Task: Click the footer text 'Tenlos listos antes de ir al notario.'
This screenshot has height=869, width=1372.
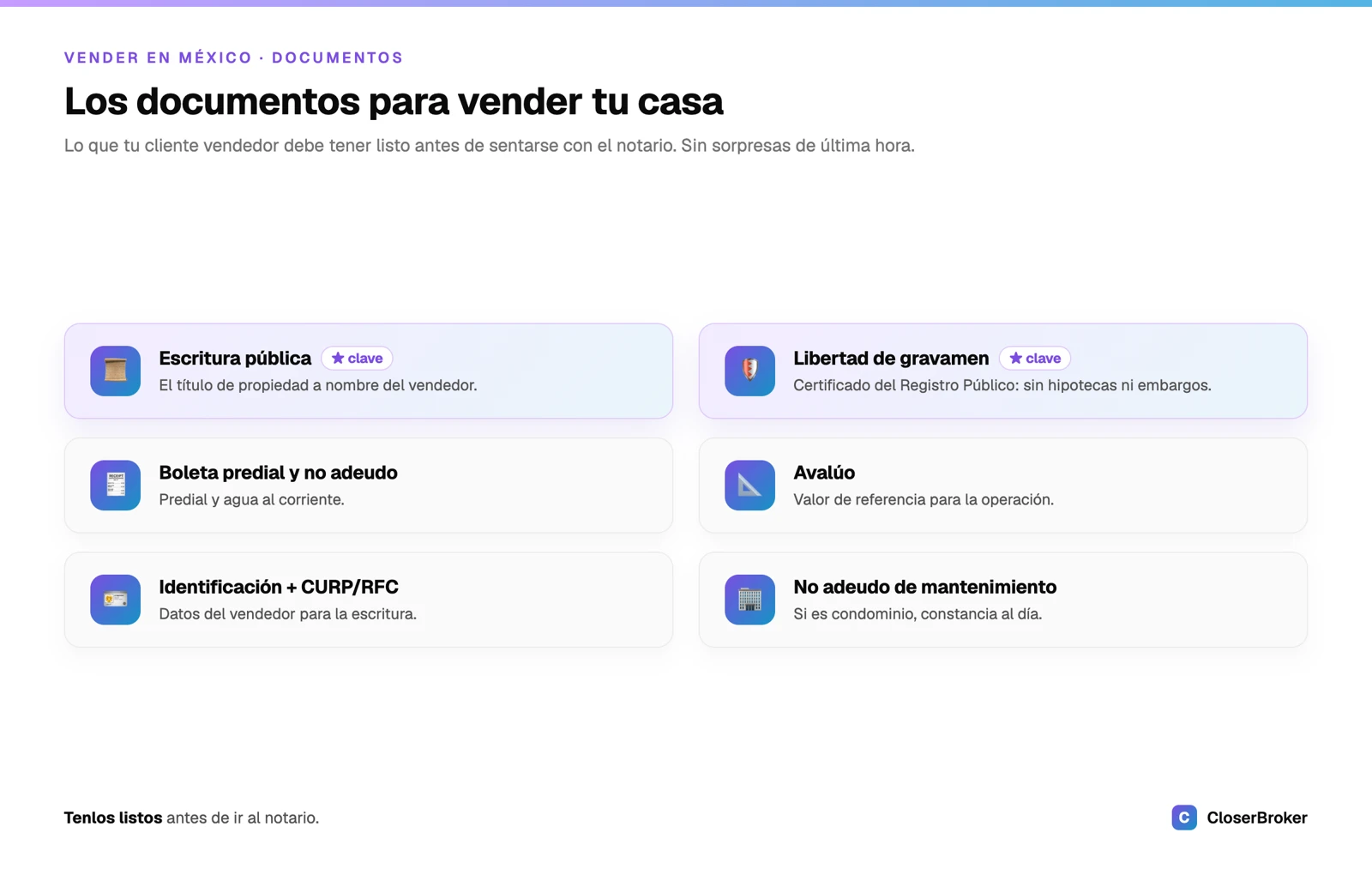Action: pos(191,818)
